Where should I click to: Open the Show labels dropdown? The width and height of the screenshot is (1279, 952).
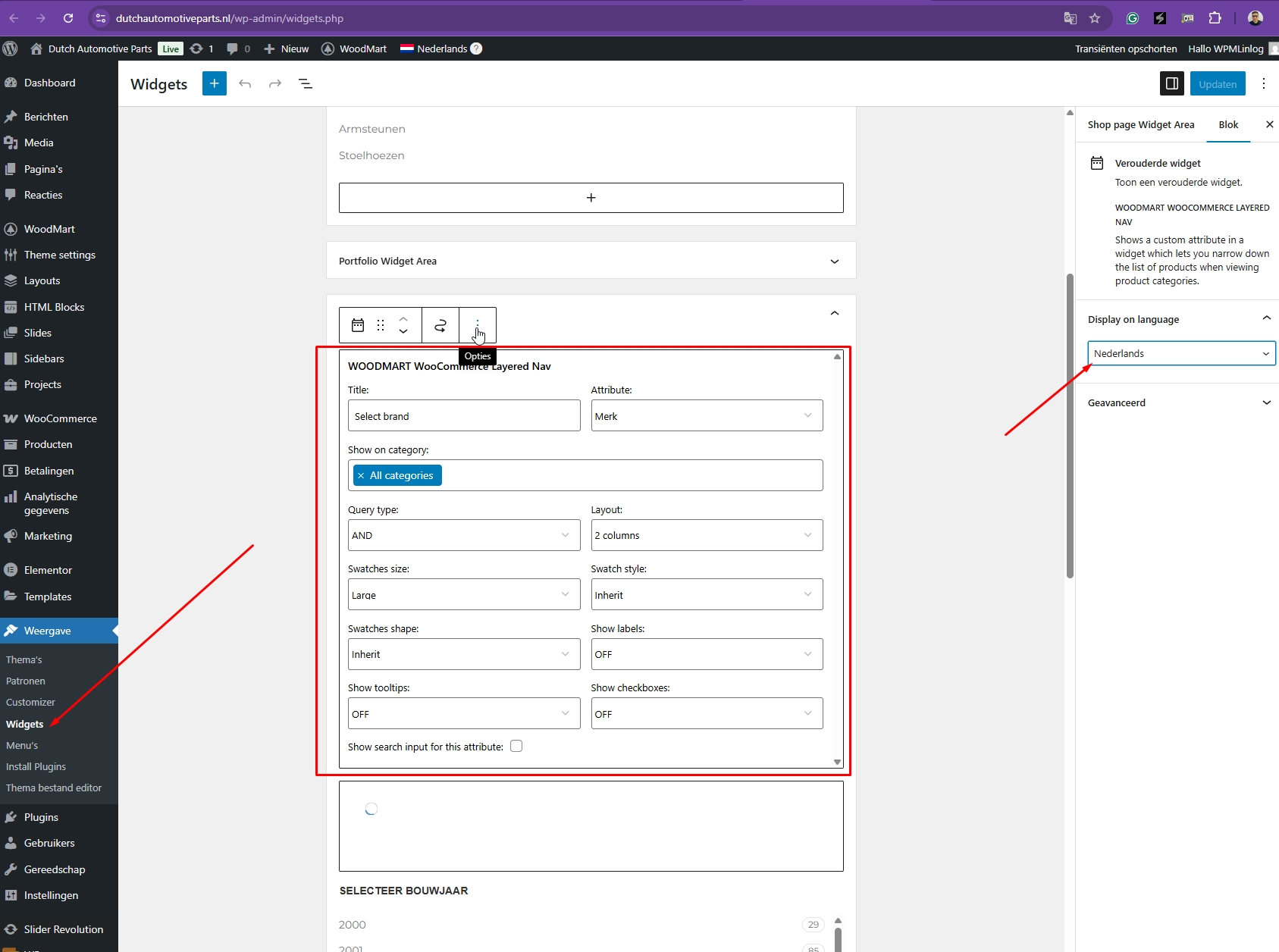(707, 654)
